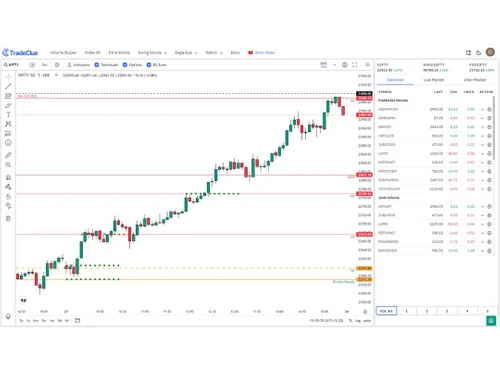Select the VOL WL watchlist button
Image resolution: width=500 pixels, height=375 pixels.
click(x=386, y=311)
